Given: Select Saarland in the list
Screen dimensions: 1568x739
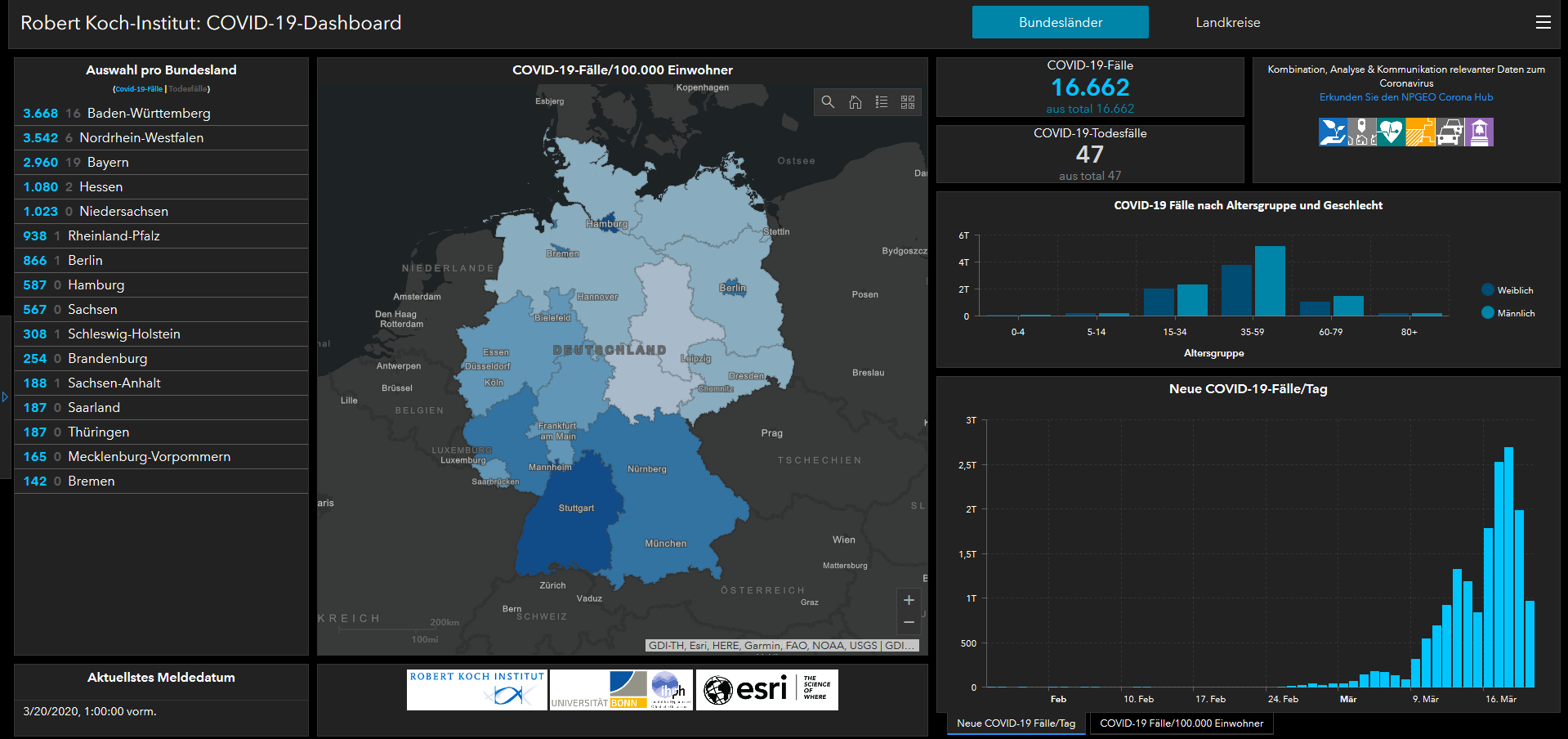Looking at the screenshot, I should coord(161,407).
